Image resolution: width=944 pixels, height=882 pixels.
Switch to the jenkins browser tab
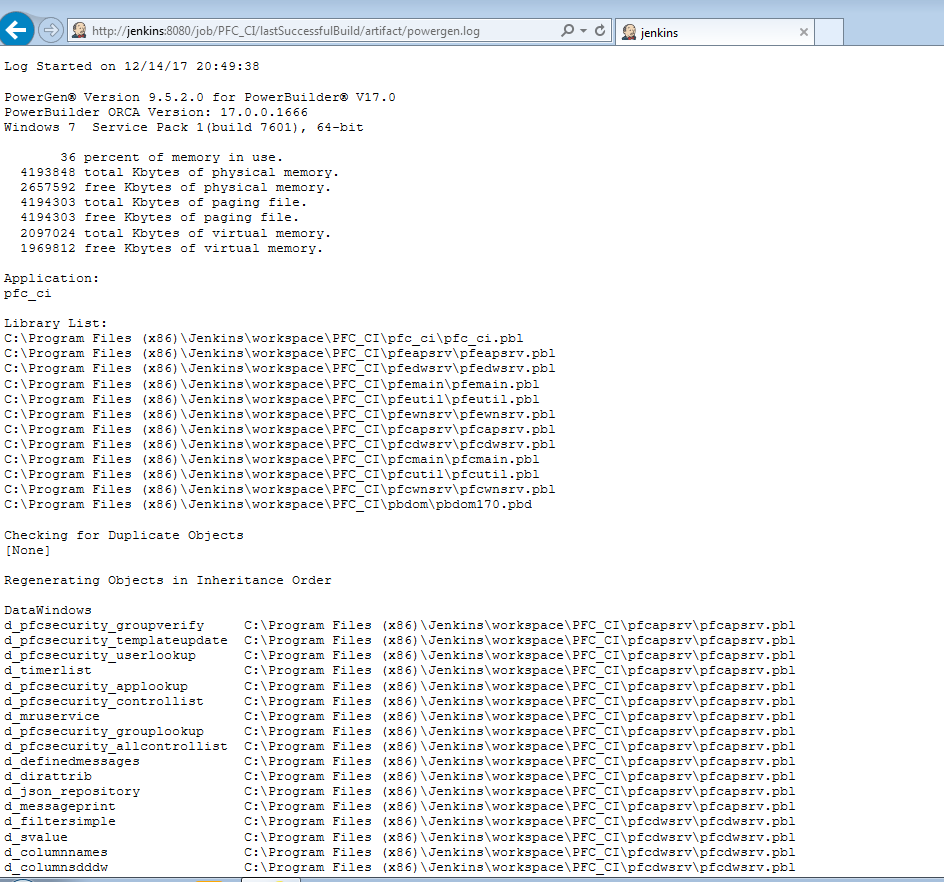click(715, 32)
